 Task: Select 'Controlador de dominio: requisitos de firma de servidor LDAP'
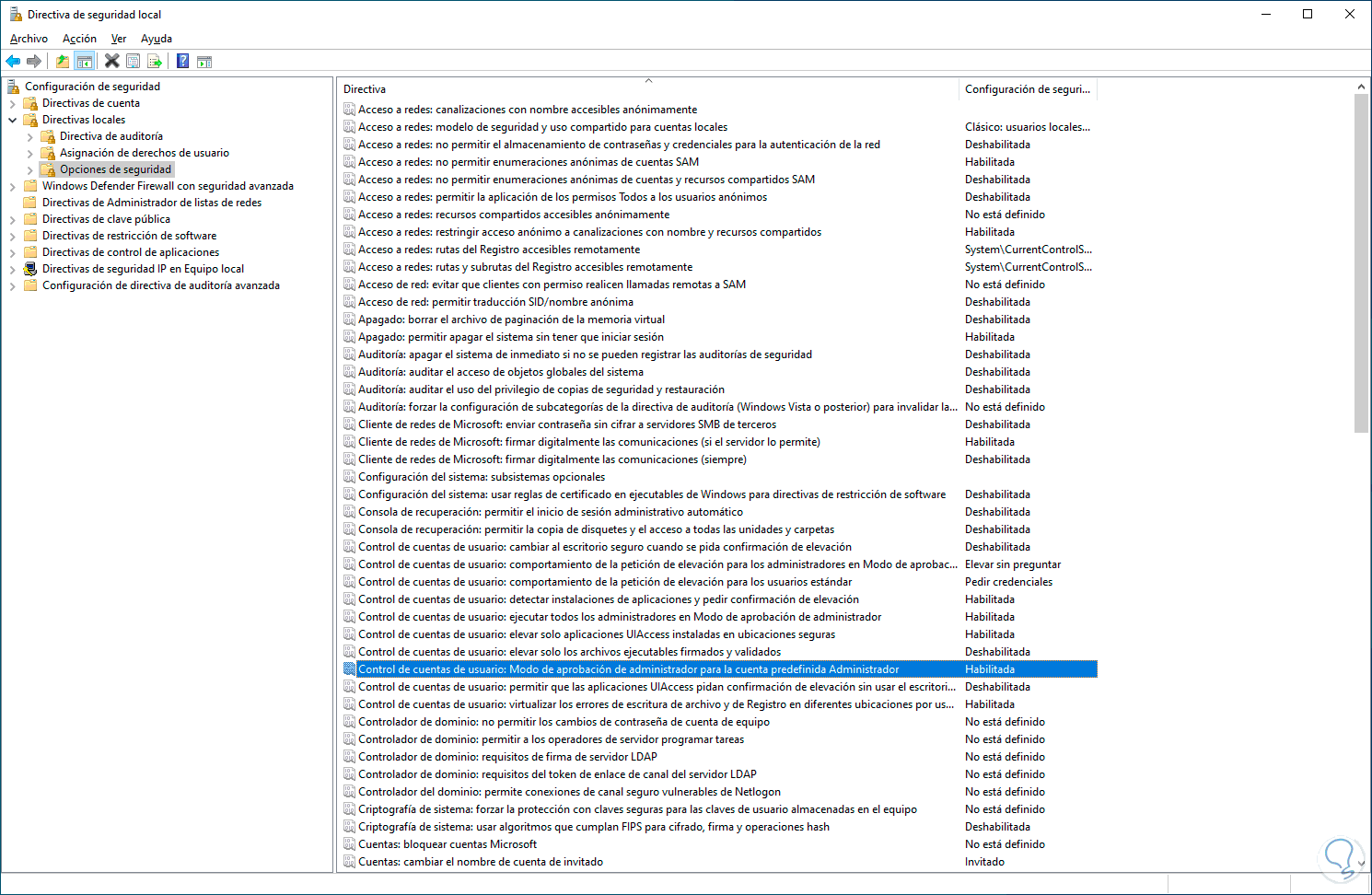click(x=507, y=757)
